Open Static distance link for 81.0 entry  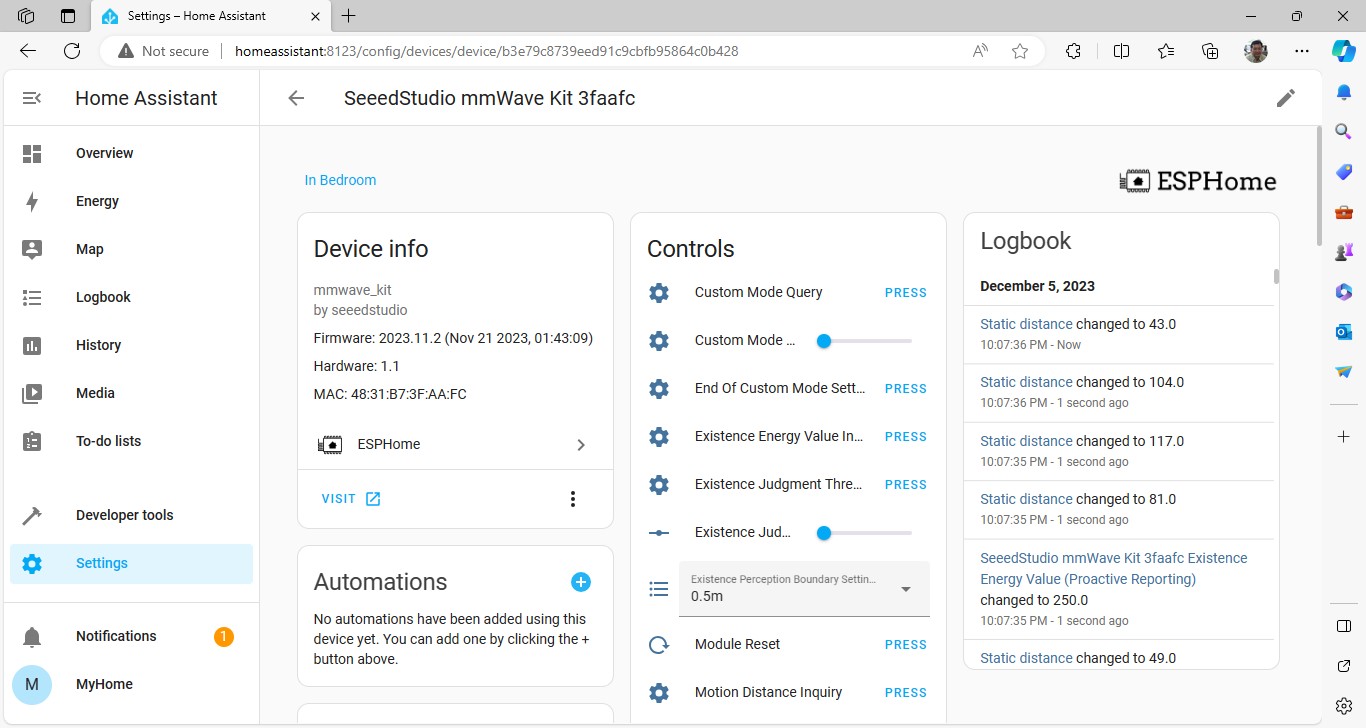click(x=1026, y=499)
